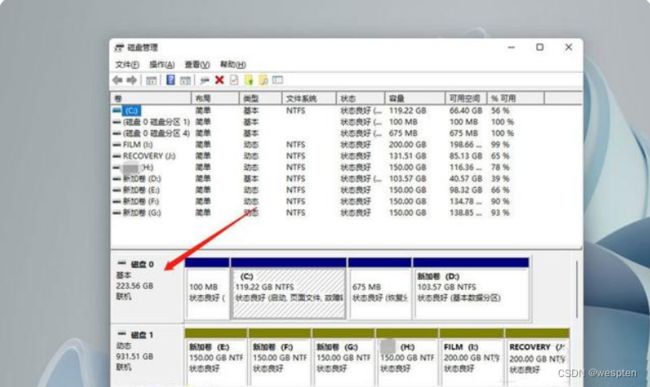The height and width of the screenshot is (387, 650).
Task: Click the drive icon of the 新加卷 (E:) row
Action: (x=117, y=190)
